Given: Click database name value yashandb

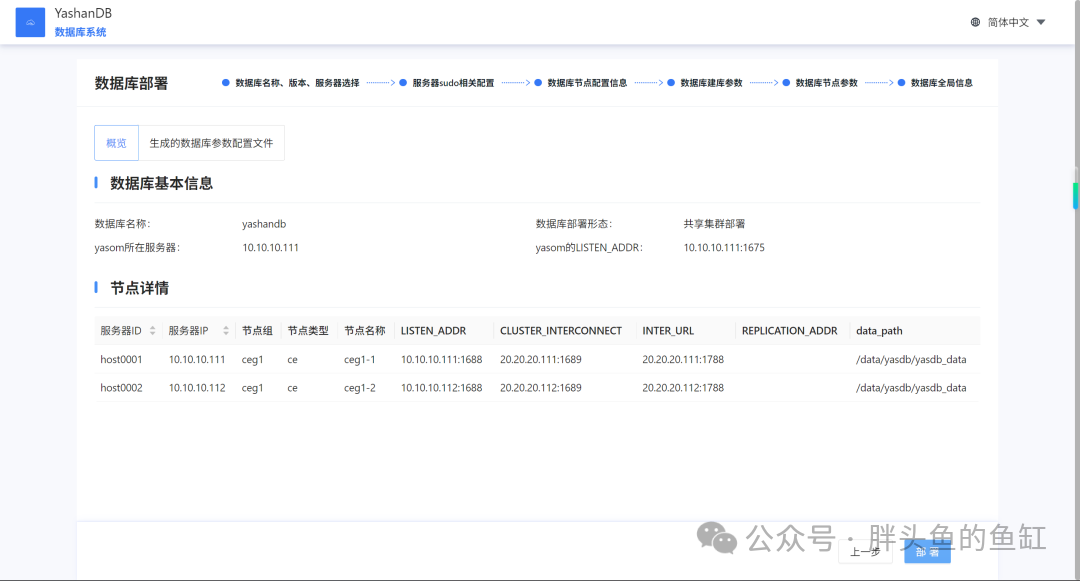Looking at the screenshot, I should 264,224.
